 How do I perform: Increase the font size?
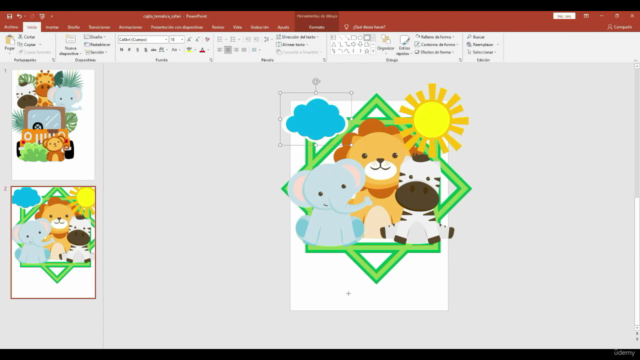(189, 40)
